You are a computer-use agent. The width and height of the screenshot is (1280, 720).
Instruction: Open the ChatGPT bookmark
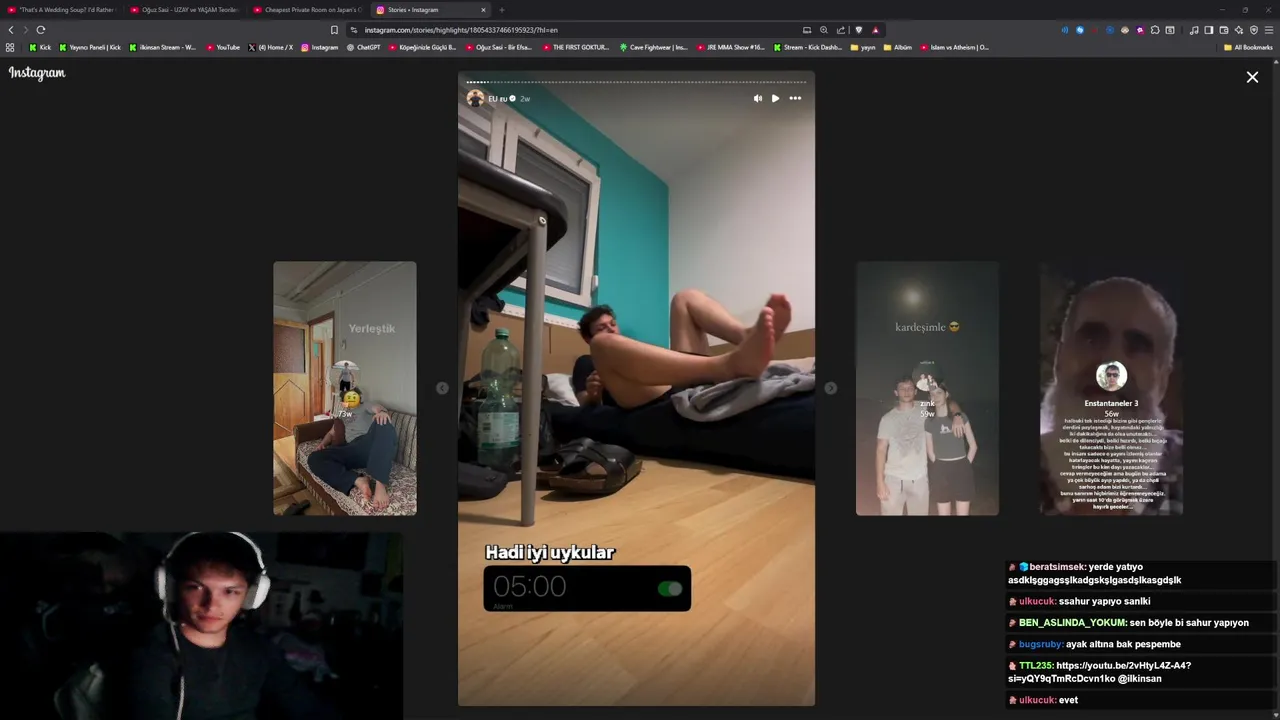(363, 47)
